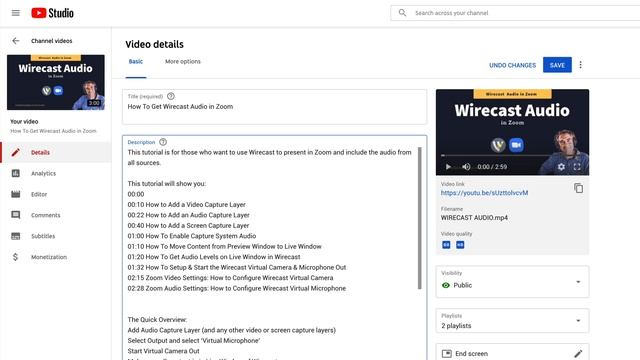The image size is (640, 360).
Task: Click the Description help question icon
Action: [x=163, y=142]
